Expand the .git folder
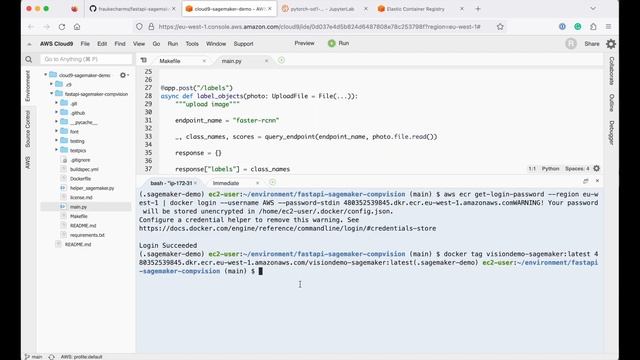The width and height of the screenshot is (640, 360). click(56, 103)
